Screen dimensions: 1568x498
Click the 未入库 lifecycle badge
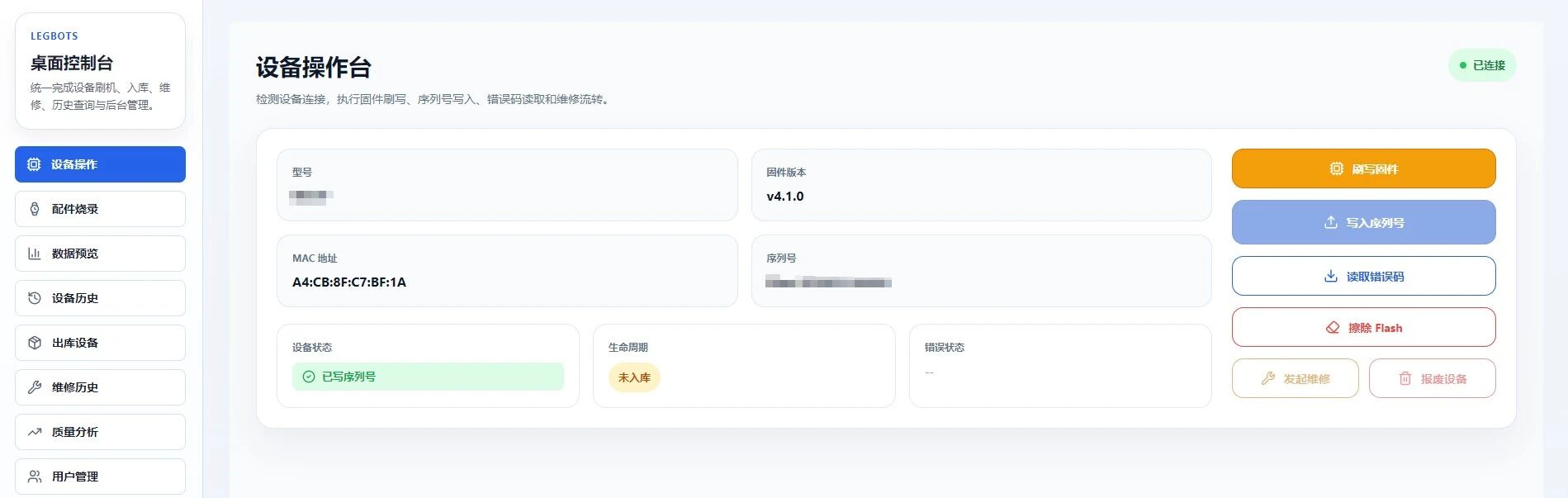tap(634, 377)
